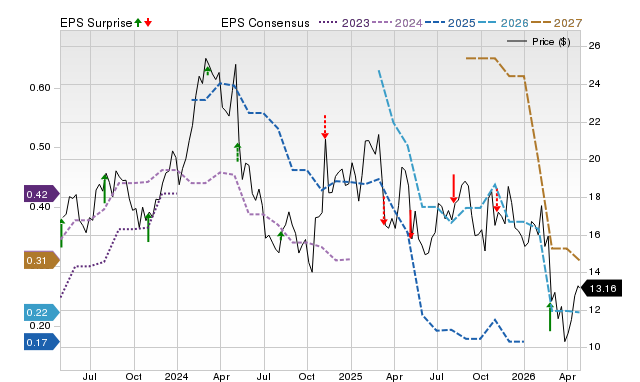This screenshot has height=382, width=640.
Task: Click the 24 label on the price axis
Action: [x=595, y=84]
